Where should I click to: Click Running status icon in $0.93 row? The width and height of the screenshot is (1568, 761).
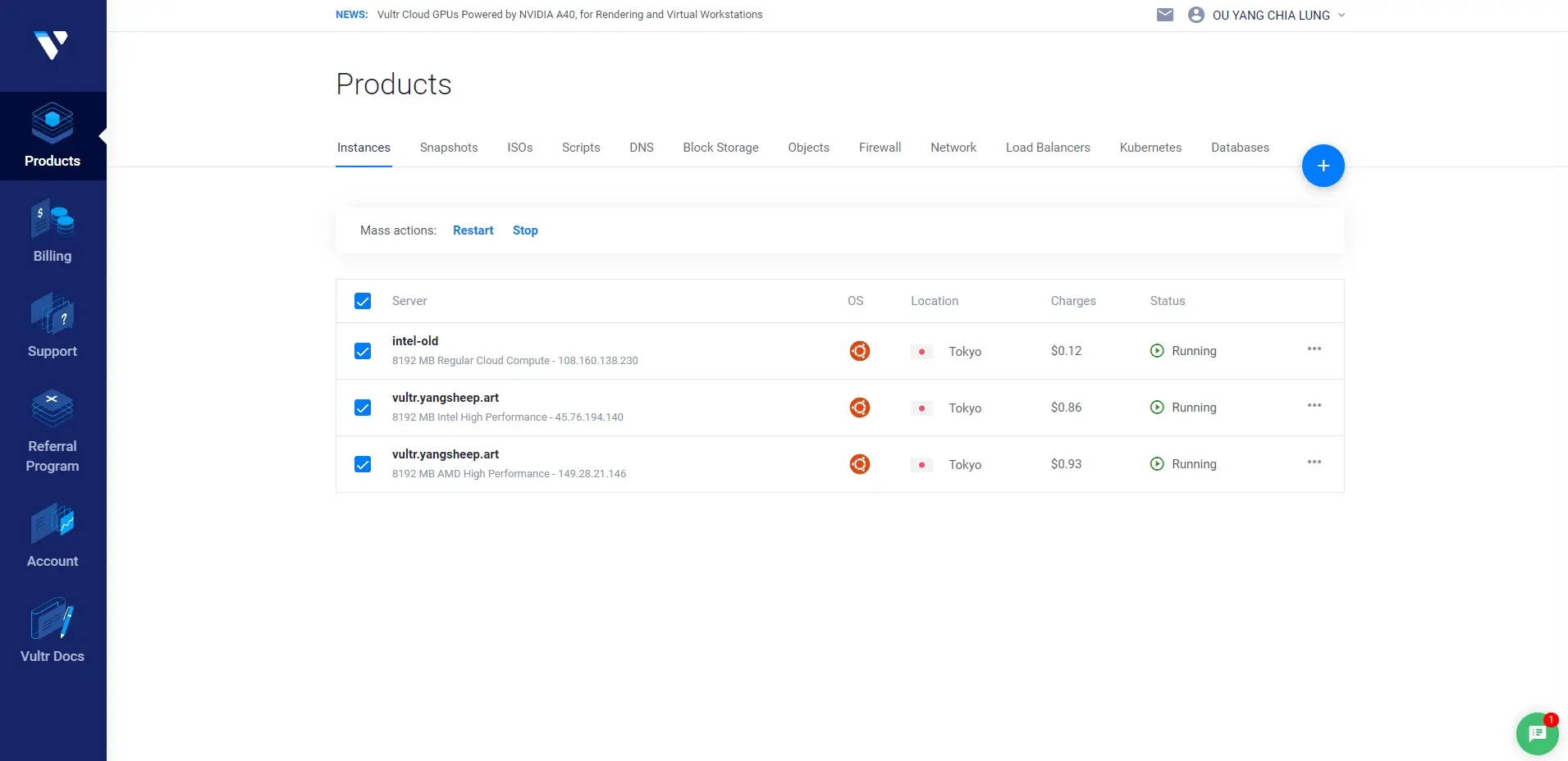1157,464
